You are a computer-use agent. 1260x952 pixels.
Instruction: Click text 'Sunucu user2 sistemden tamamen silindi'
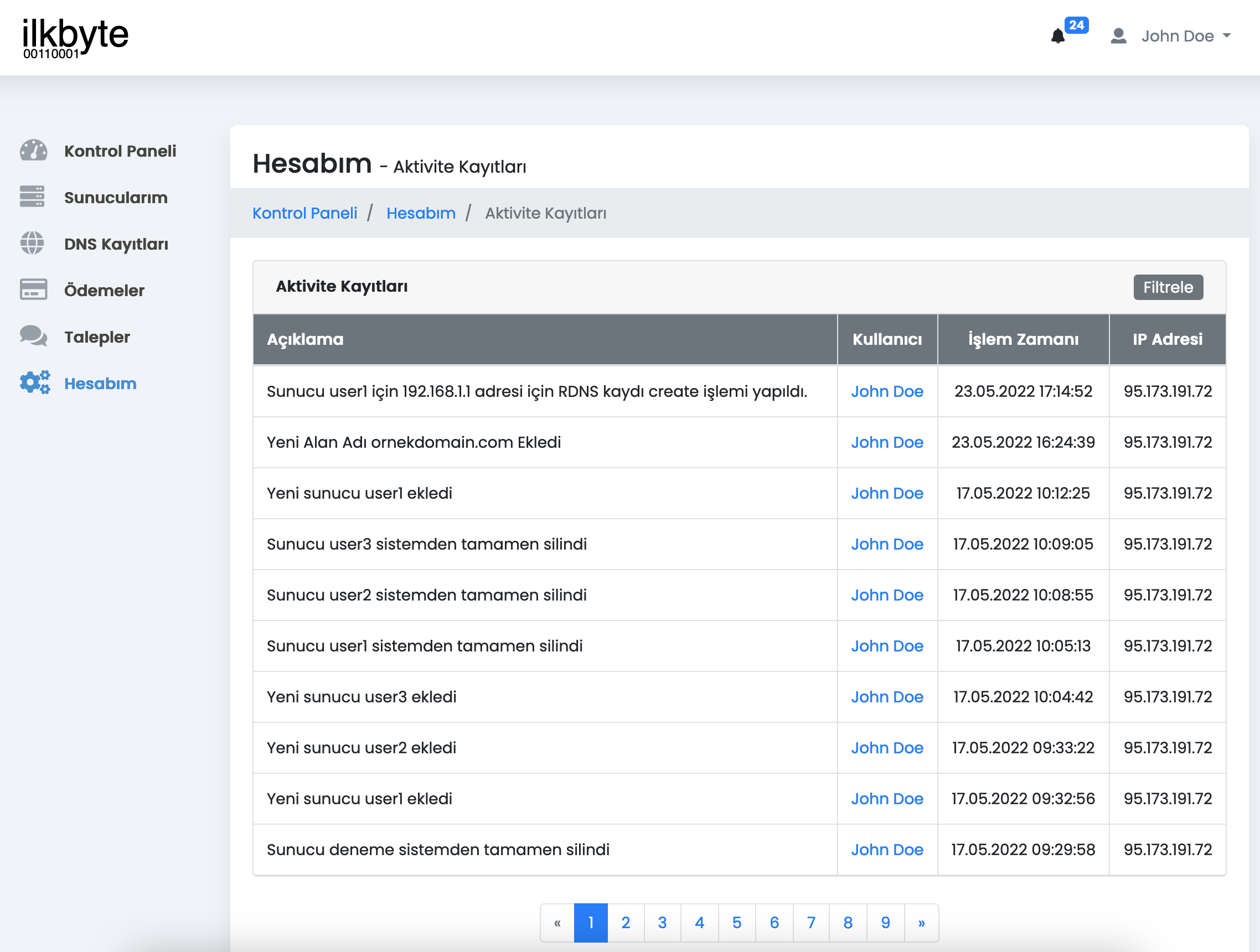pos(427,595)
